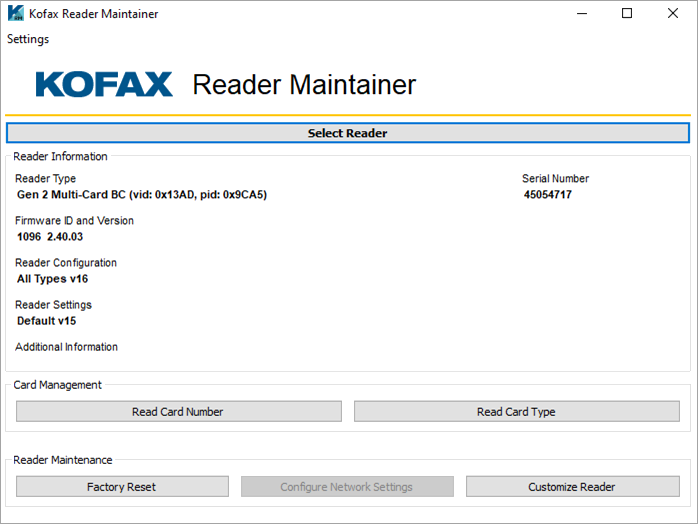Viewport: 698px width, 524px height.
Task: Open the Settings menu
Action: click(28, 39)
